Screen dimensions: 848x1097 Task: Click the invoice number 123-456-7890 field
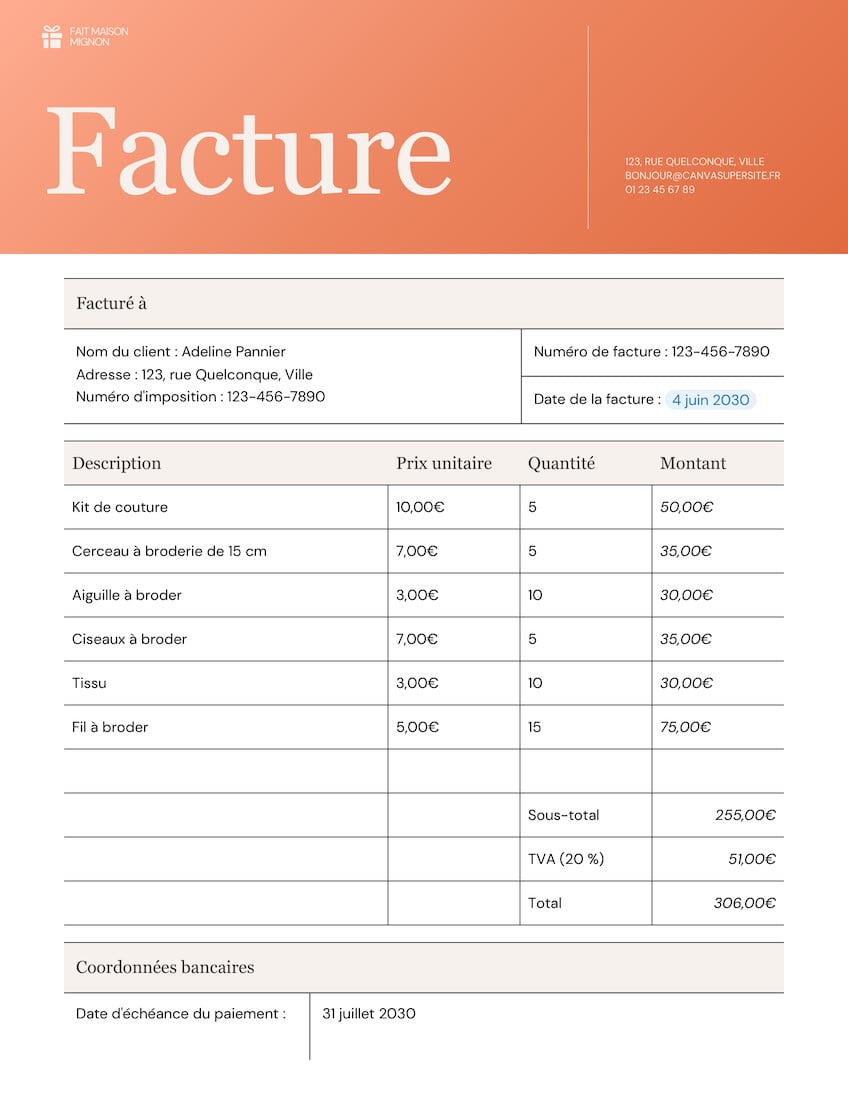click(651, 352)
